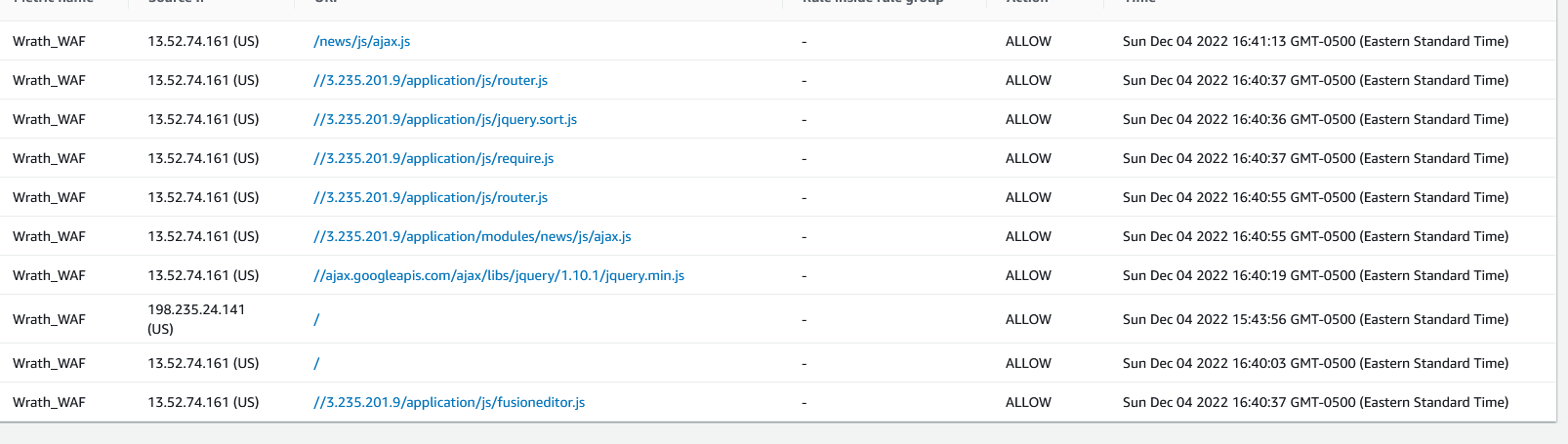Viewport: 1568px width, 444px height.
Task: Click the router.js link requested at 16:40:55
Action: 430,197
